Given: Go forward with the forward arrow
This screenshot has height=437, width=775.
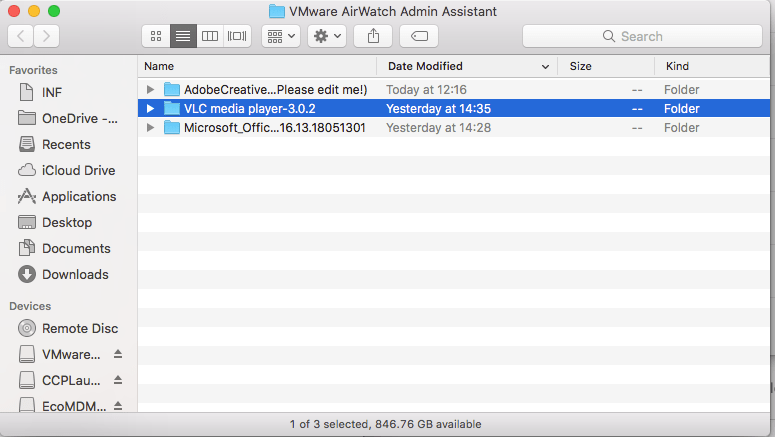Looking at the screenshot, I should [x=46, y=36].
